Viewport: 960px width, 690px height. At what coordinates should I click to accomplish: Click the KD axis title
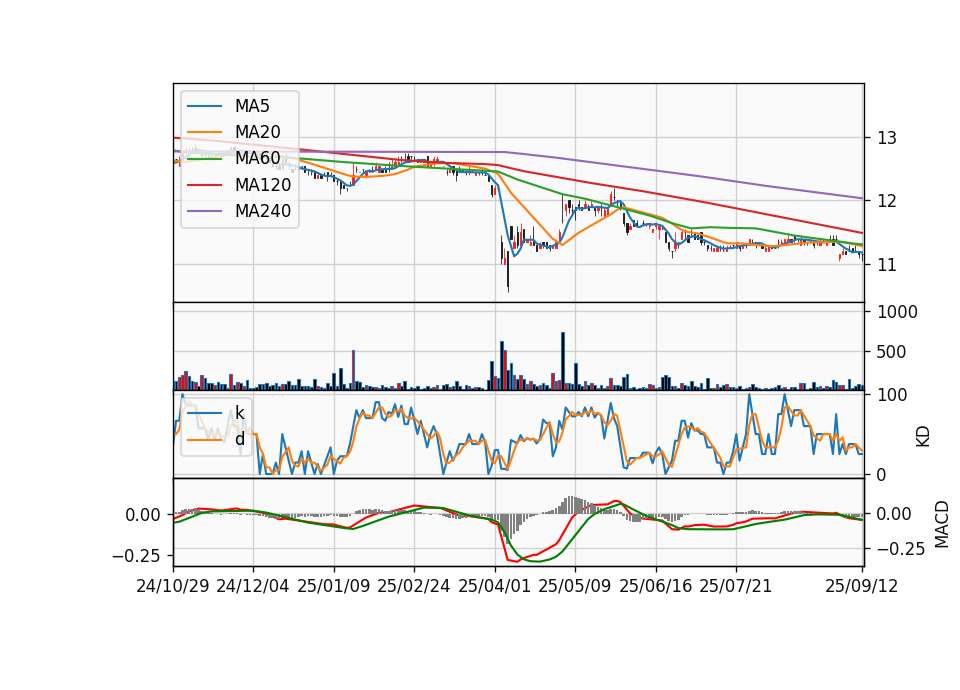point(923,437)
